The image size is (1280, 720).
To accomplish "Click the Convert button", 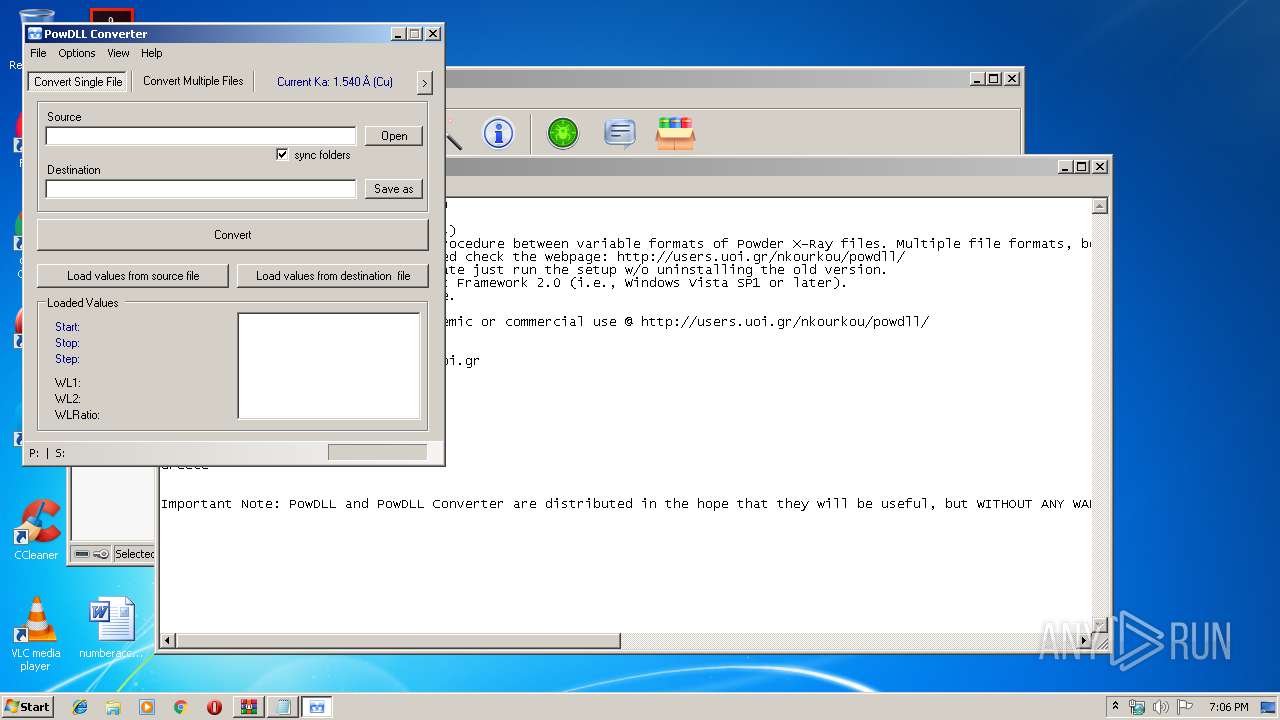I will 233,235.
